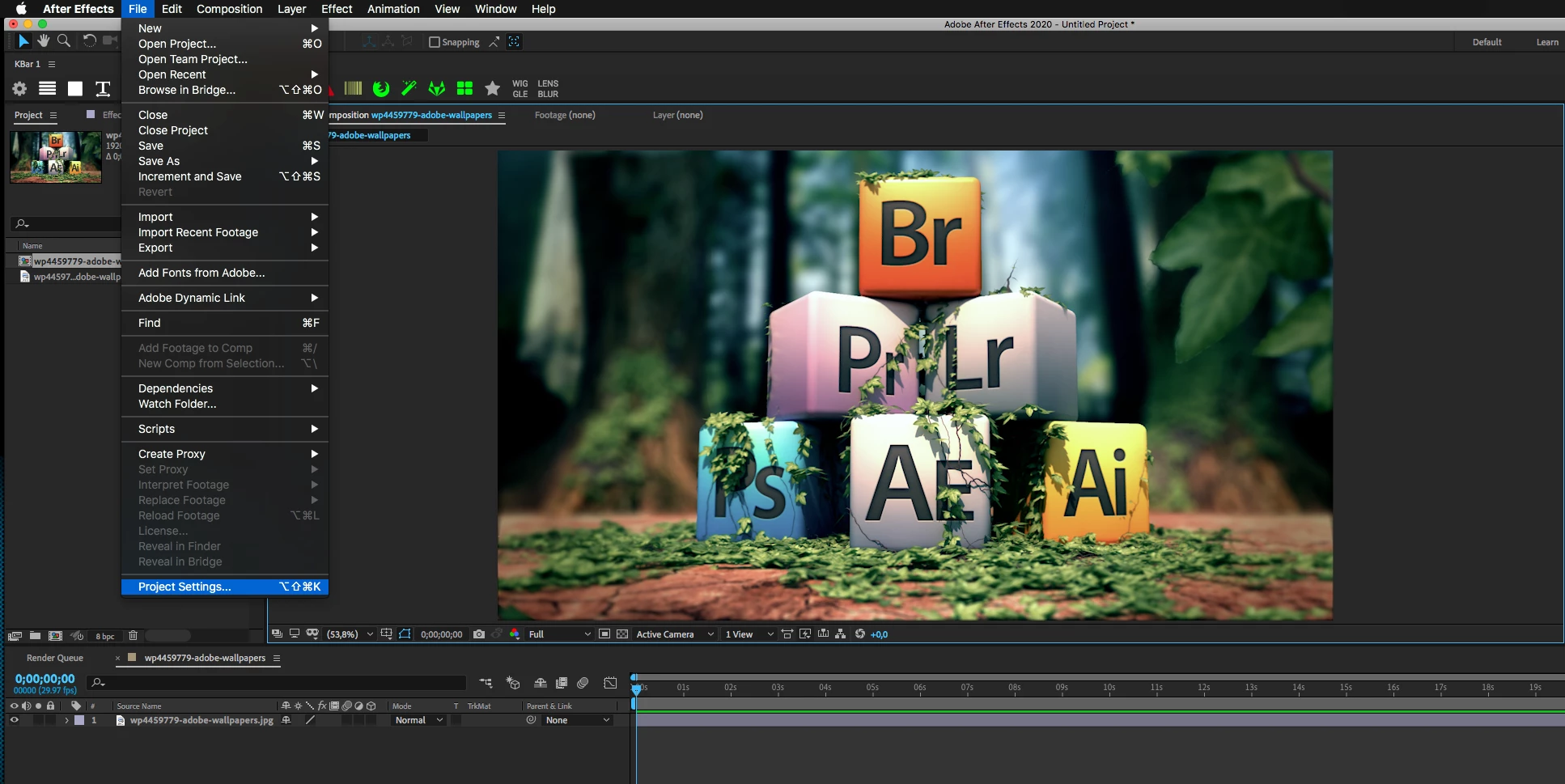The image size is (1565, 784).
Task: Click Save As in File menu
Action: click(225, 161)
